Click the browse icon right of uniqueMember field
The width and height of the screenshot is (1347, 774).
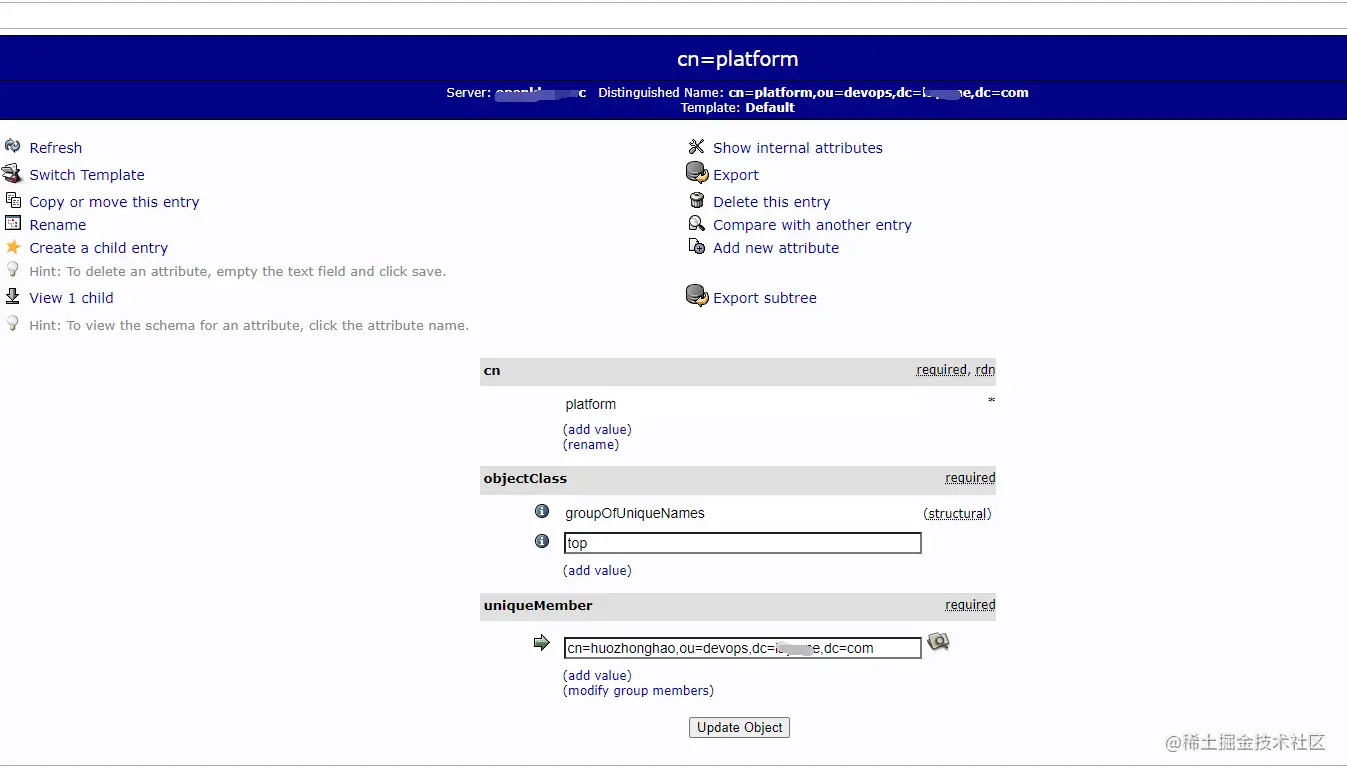pyautogui.click(x=938, y=641)
